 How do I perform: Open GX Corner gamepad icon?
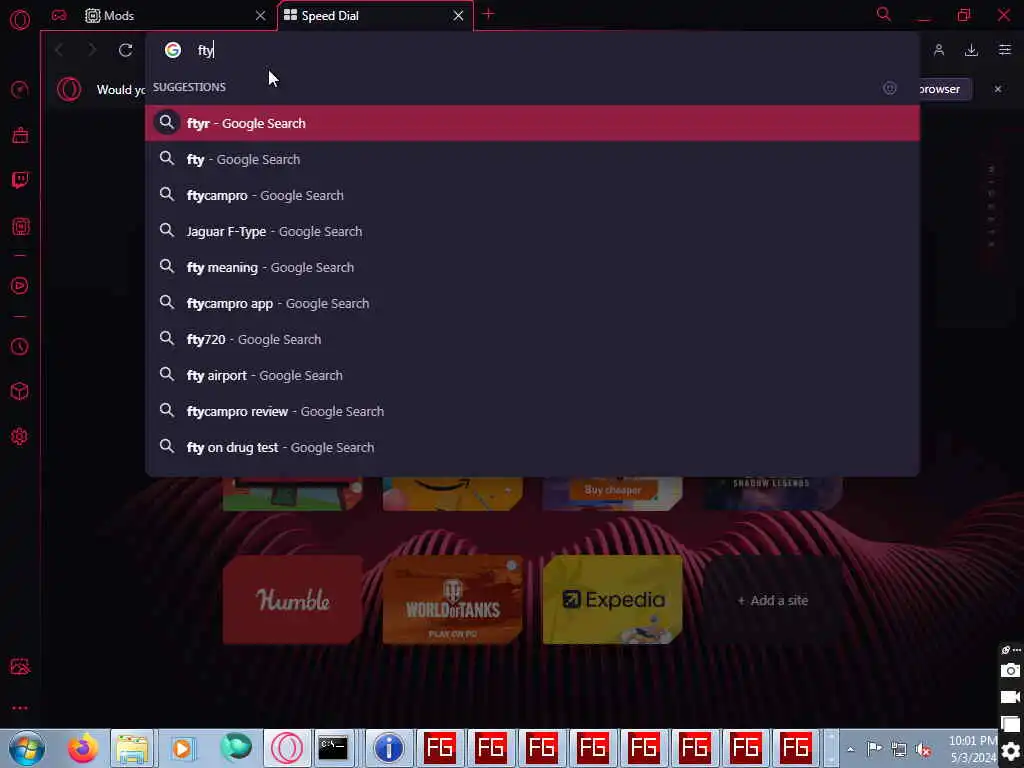coord(59,15)
